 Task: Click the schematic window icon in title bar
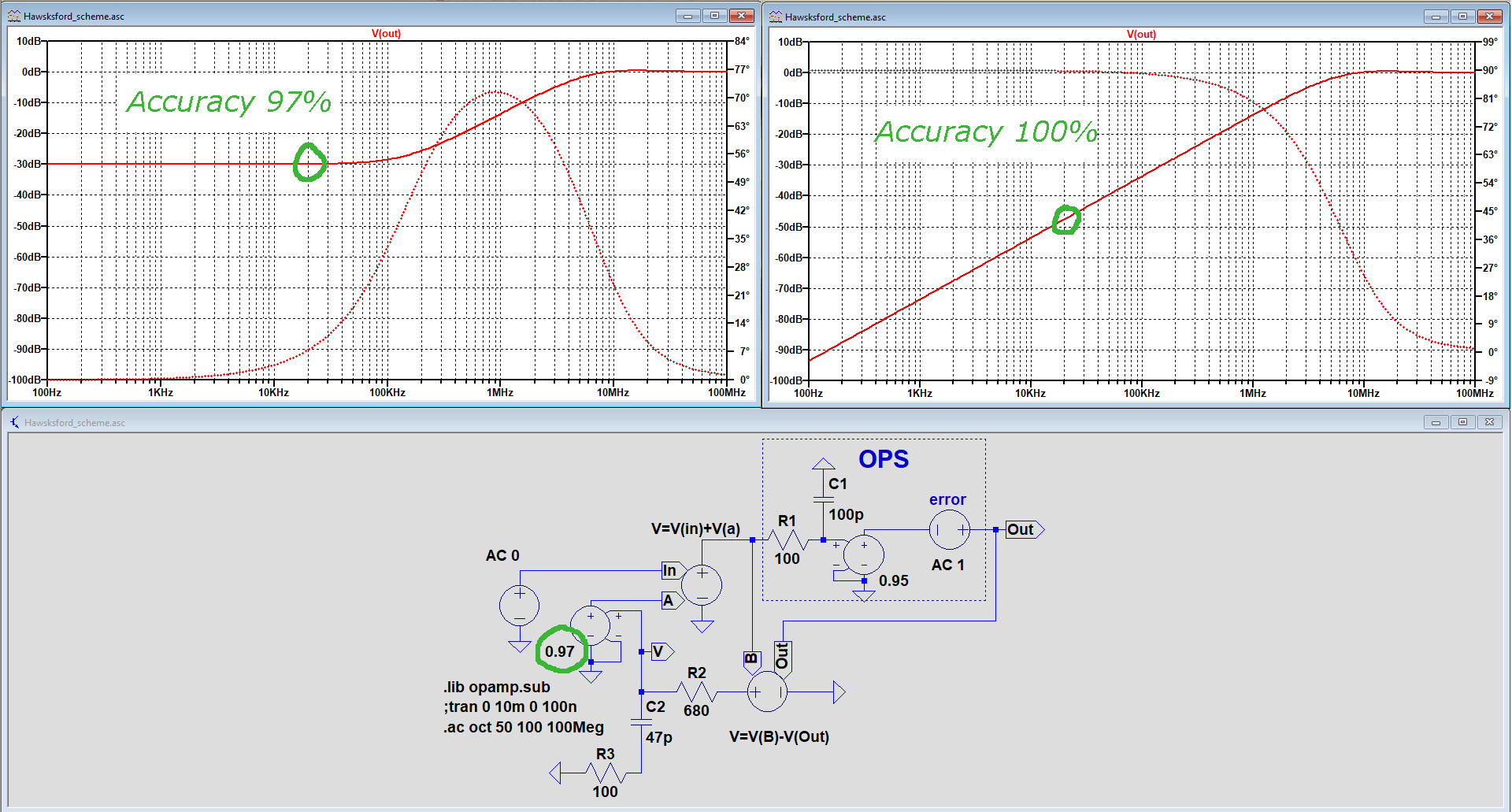click(14, 423)
